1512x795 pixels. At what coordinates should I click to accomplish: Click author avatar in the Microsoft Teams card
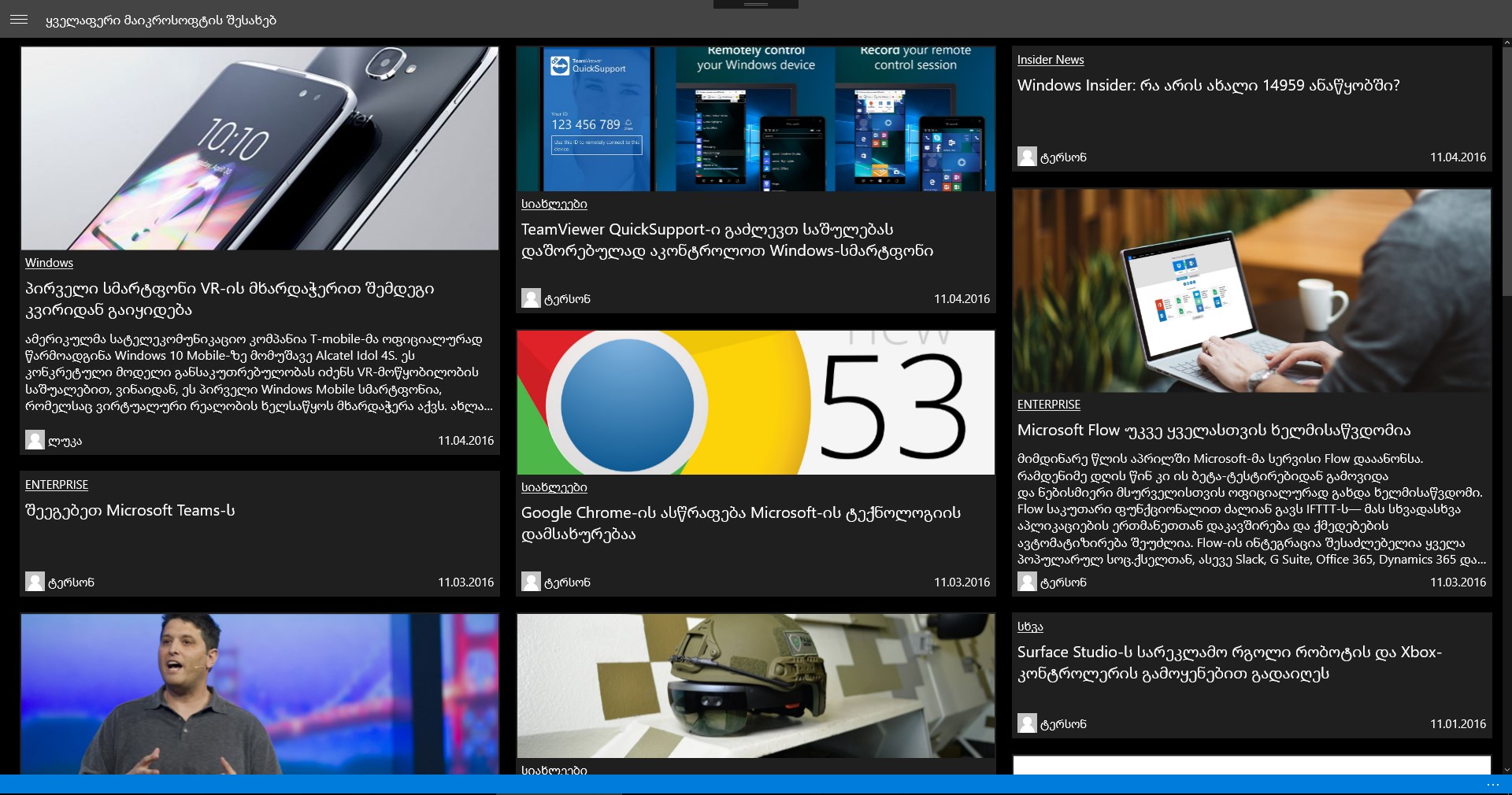35,582
